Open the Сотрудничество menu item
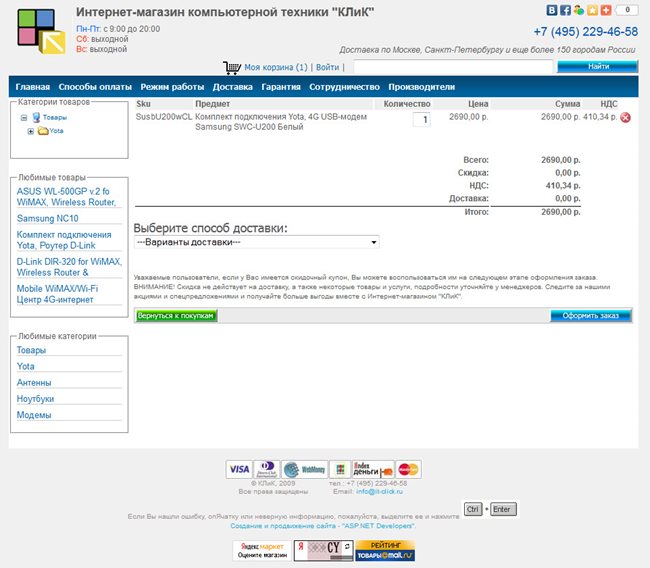 pos(344,87)
